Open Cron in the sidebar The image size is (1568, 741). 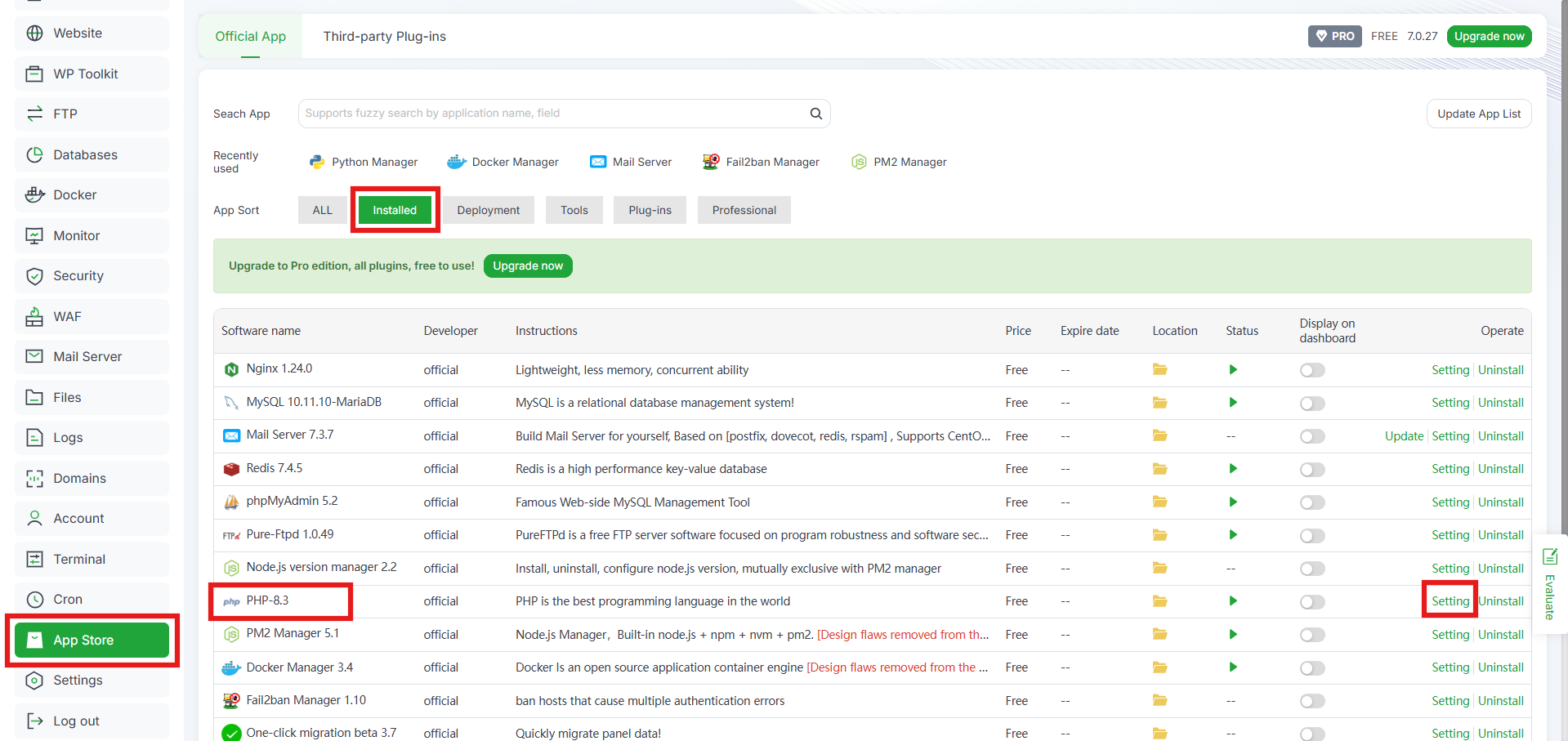point(92,599)
